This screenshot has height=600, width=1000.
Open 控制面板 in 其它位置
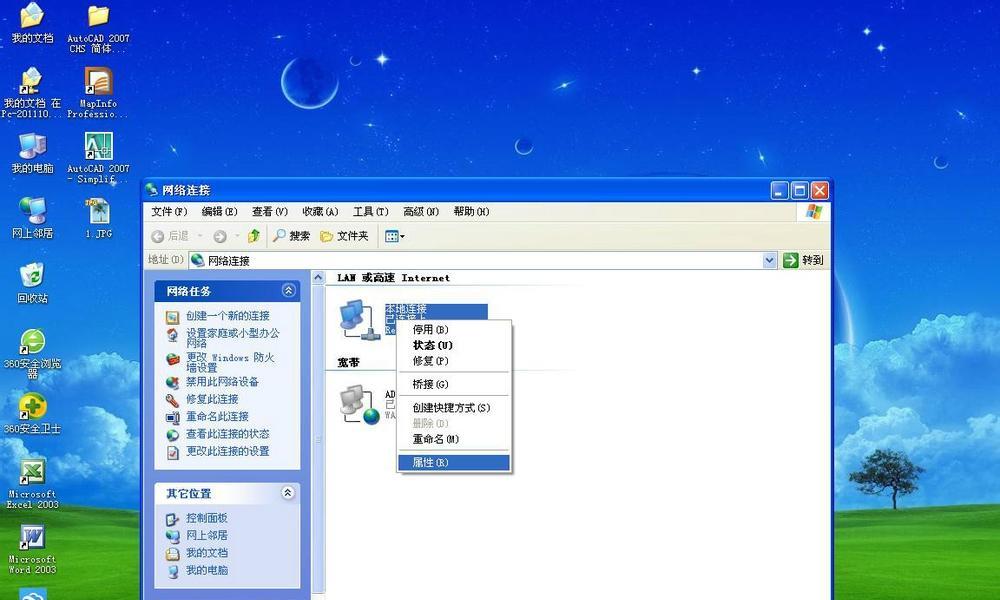point(207,518)
